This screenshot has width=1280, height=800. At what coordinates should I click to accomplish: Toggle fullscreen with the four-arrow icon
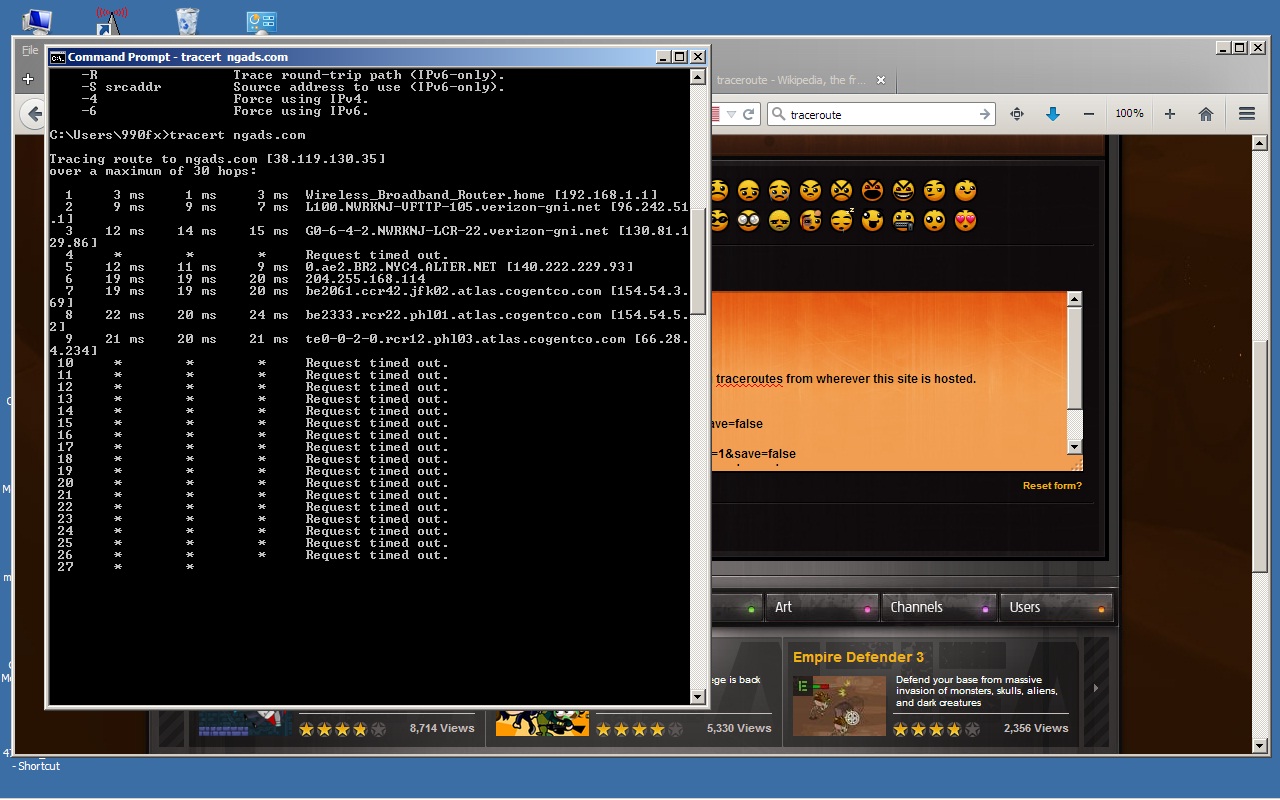pos(1017,114)
